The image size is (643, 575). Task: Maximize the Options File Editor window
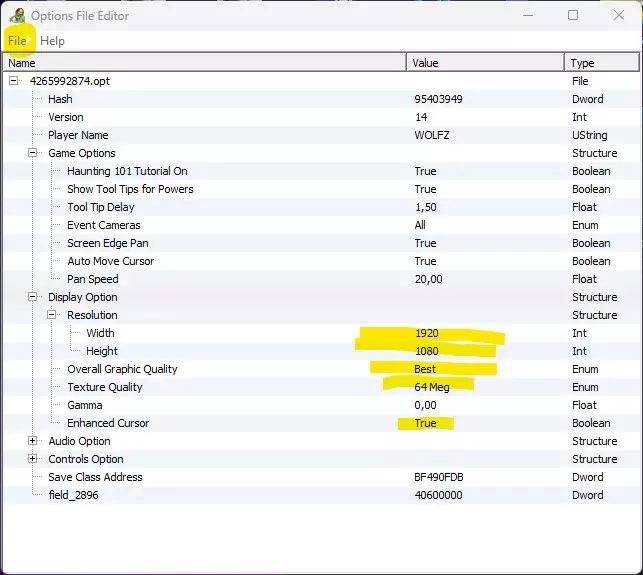573,16
